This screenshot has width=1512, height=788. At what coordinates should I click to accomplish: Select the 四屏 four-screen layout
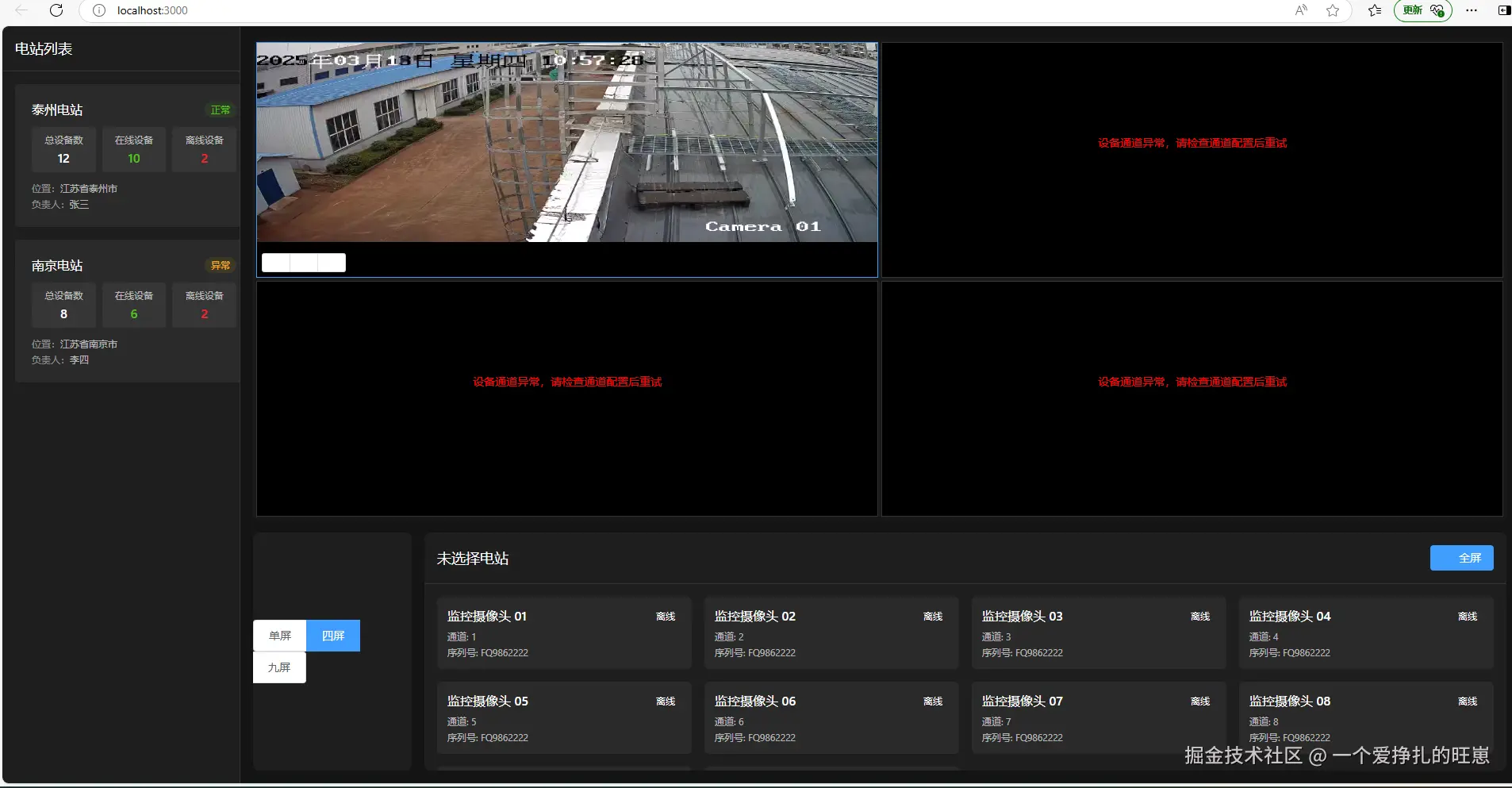(333, 636)
